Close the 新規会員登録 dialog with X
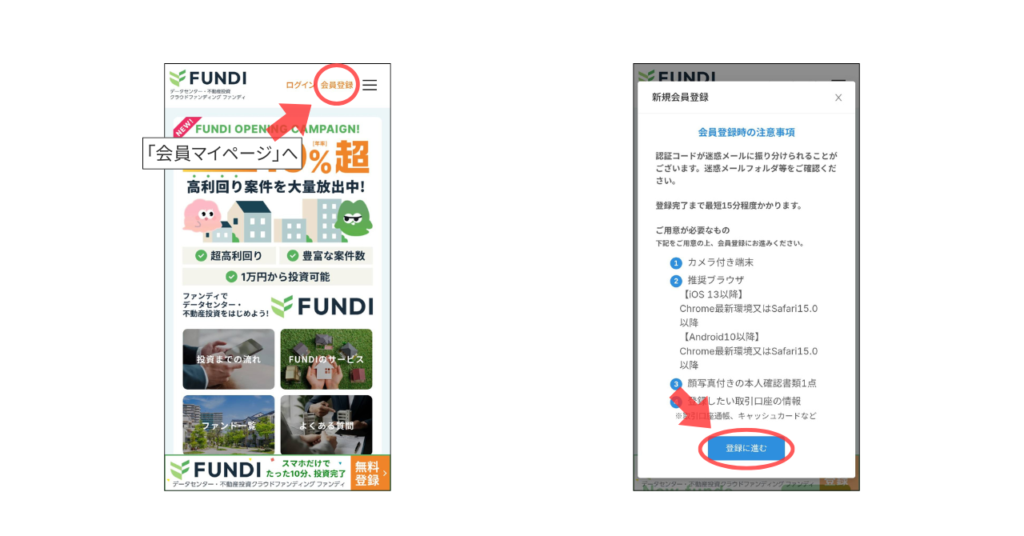The image size is (1024, 536). [839, 98]
